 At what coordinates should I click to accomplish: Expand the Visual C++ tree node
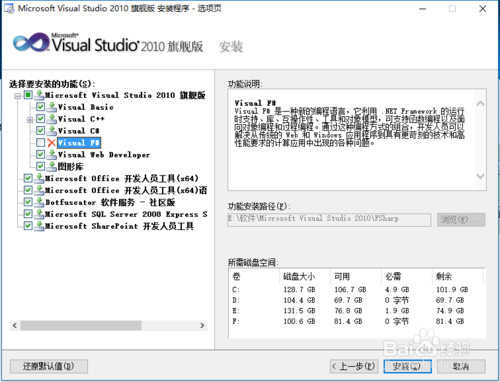[30, 120]
